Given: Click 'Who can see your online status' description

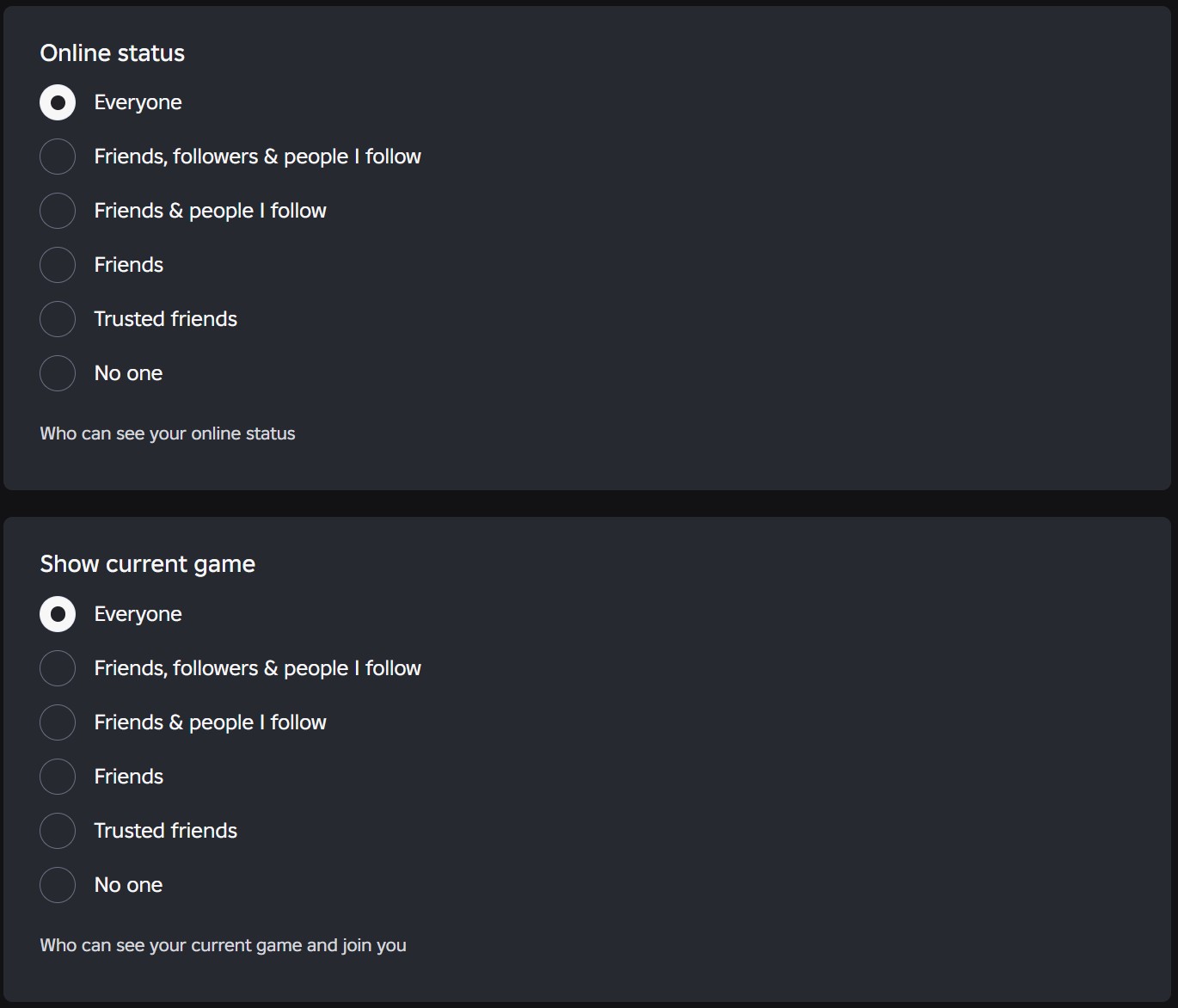Looking at the screenshot, I should pyautogui.click(x=168, y=433).
